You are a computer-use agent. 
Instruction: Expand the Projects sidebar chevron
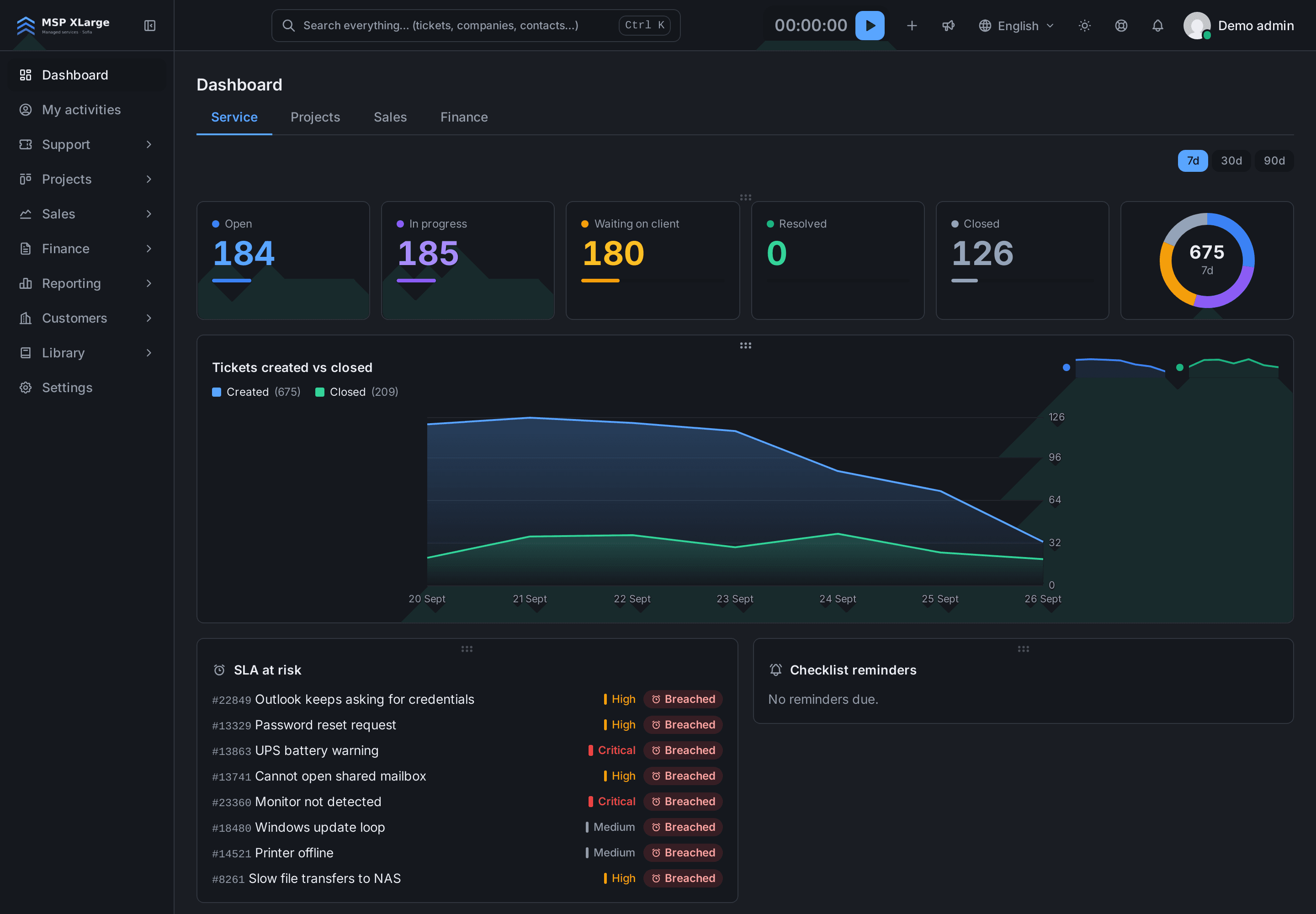[149, 179]
